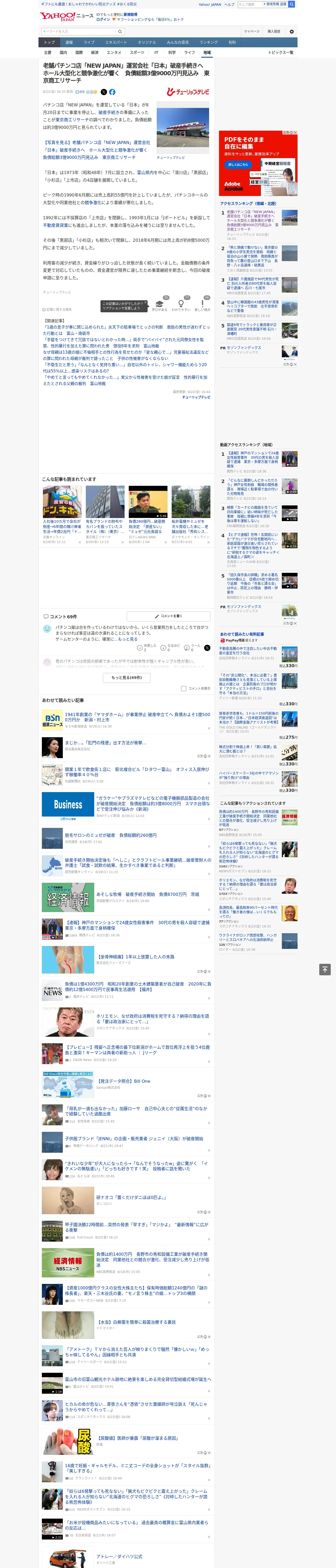The height and width of the screenshot is (1568, 336).
Task: Click the 'ログイン' link
Action: click(103, 20)
